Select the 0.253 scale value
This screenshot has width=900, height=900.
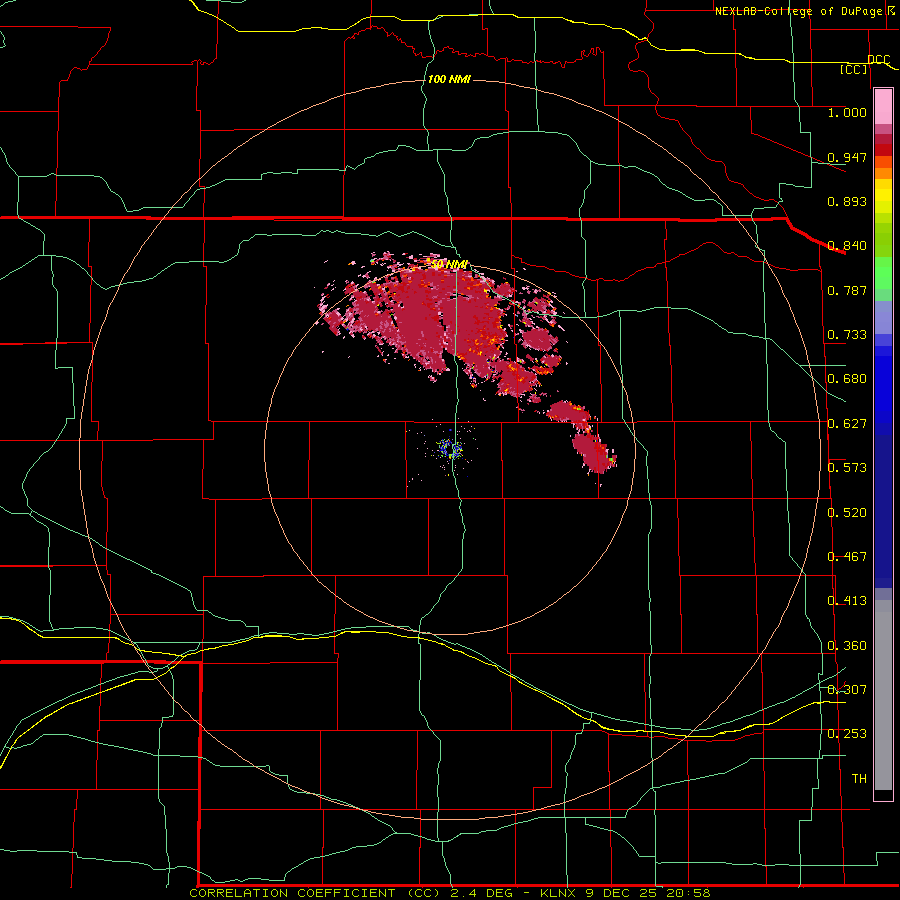(x=847, y=734)
